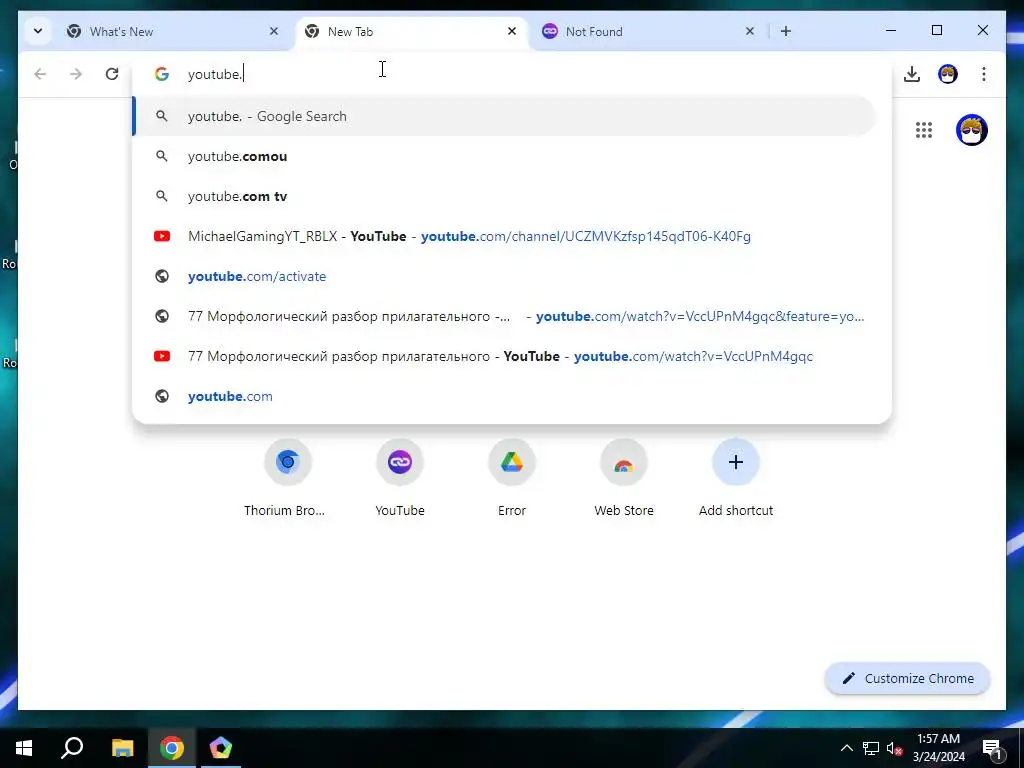
Task: Click the globe icon beside youtube.com/activate
Action: (x=162, y=276)
